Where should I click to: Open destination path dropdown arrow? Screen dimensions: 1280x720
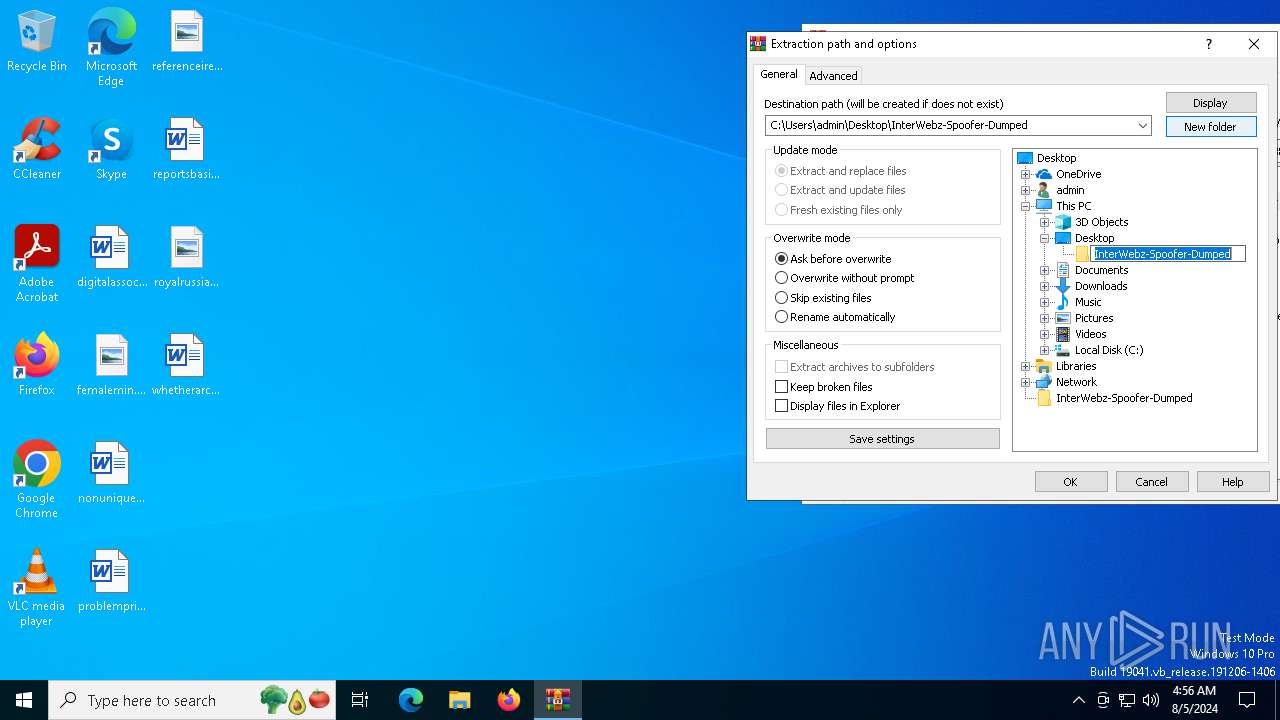pyautogui.click(x=1142, y=126)
